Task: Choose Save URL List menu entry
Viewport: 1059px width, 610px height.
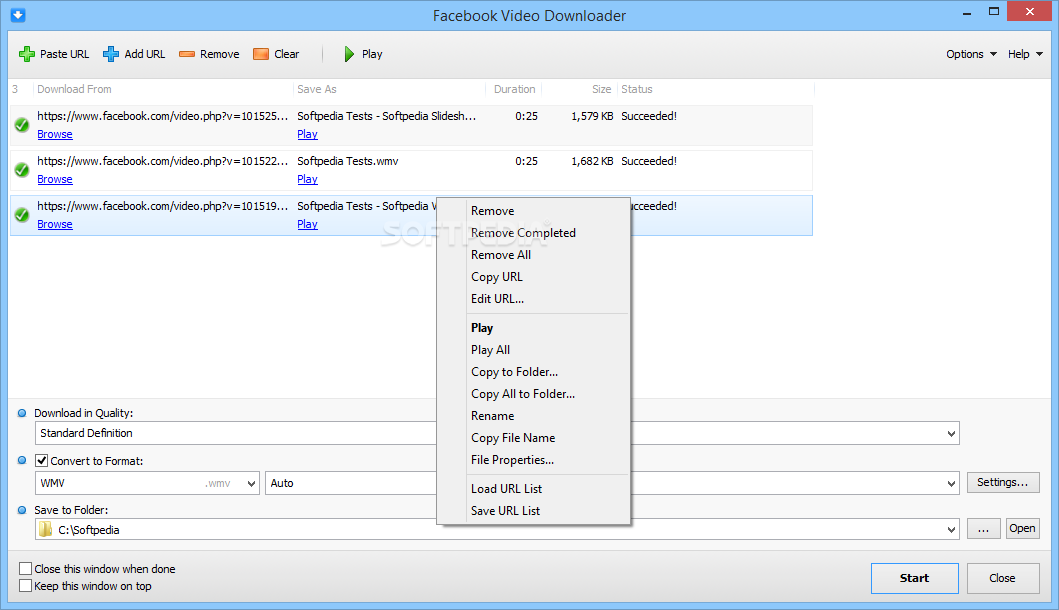Action: point(505,511)
